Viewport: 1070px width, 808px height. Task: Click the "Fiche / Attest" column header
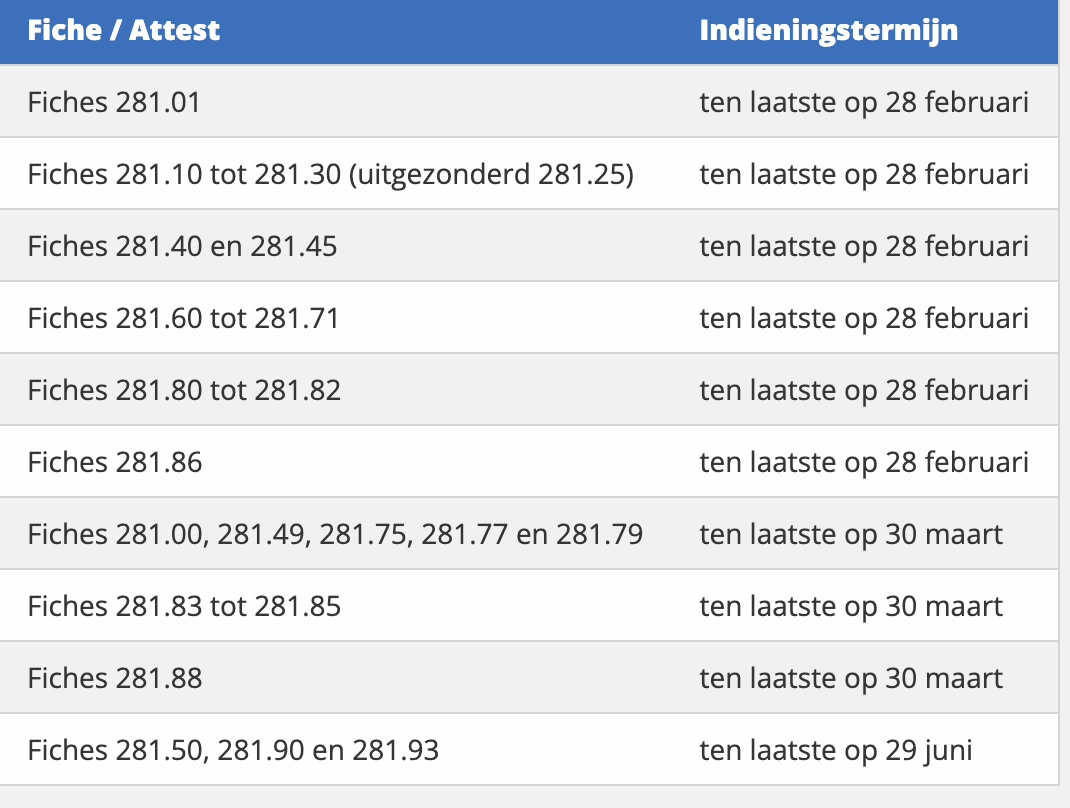tap(124, 30)
